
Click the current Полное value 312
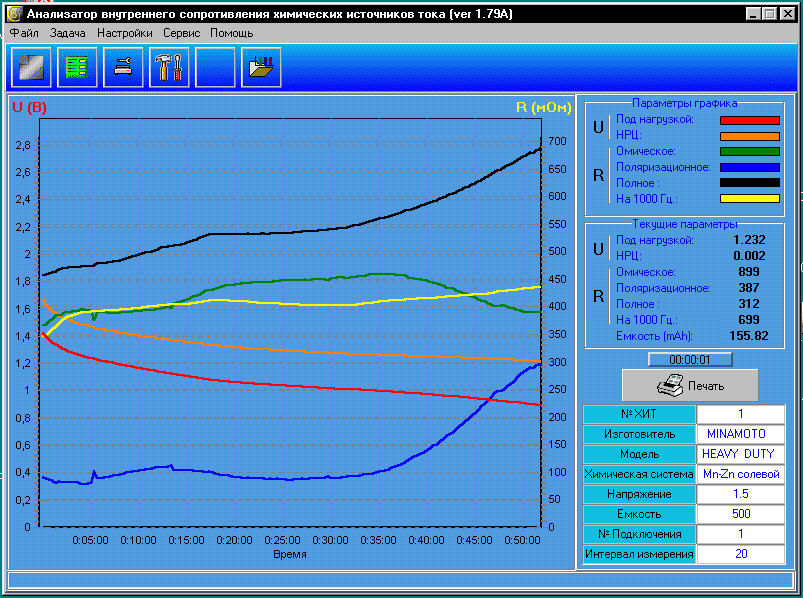click(749, 304)
